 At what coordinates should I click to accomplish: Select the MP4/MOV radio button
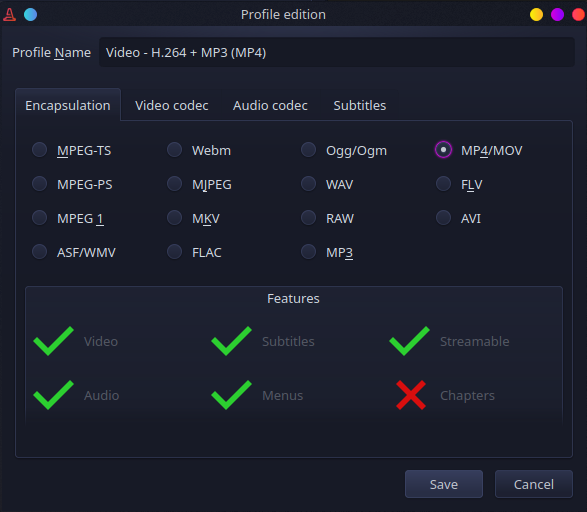443,150
